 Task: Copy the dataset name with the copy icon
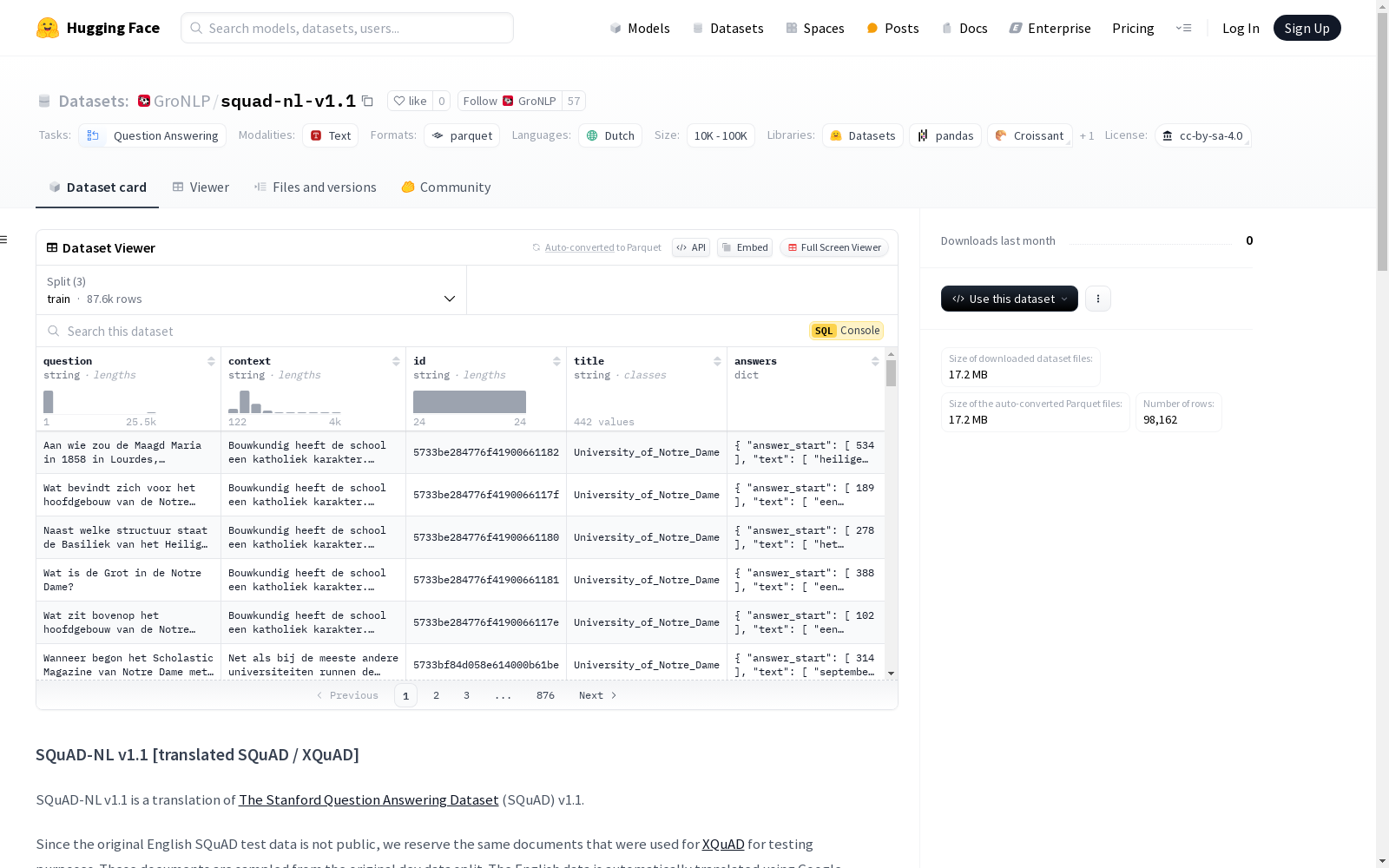[x=367, y=101]
